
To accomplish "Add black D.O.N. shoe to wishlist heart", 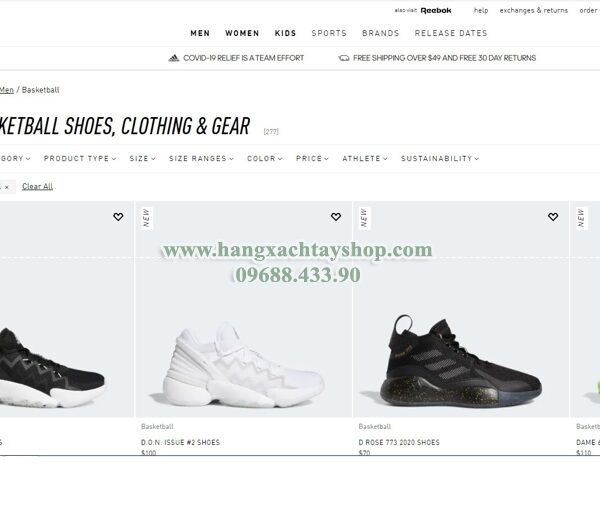I will point(118,217).
